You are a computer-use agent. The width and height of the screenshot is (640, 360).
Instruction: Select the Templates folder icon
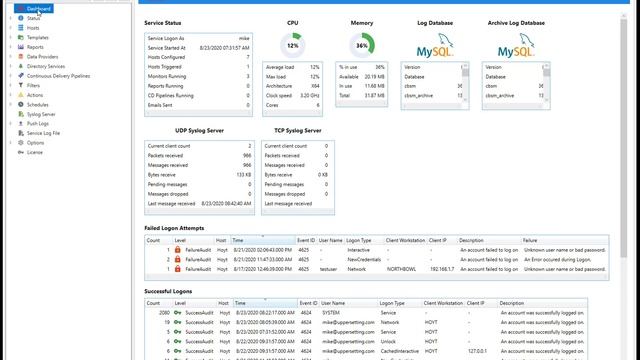(21, 37)
